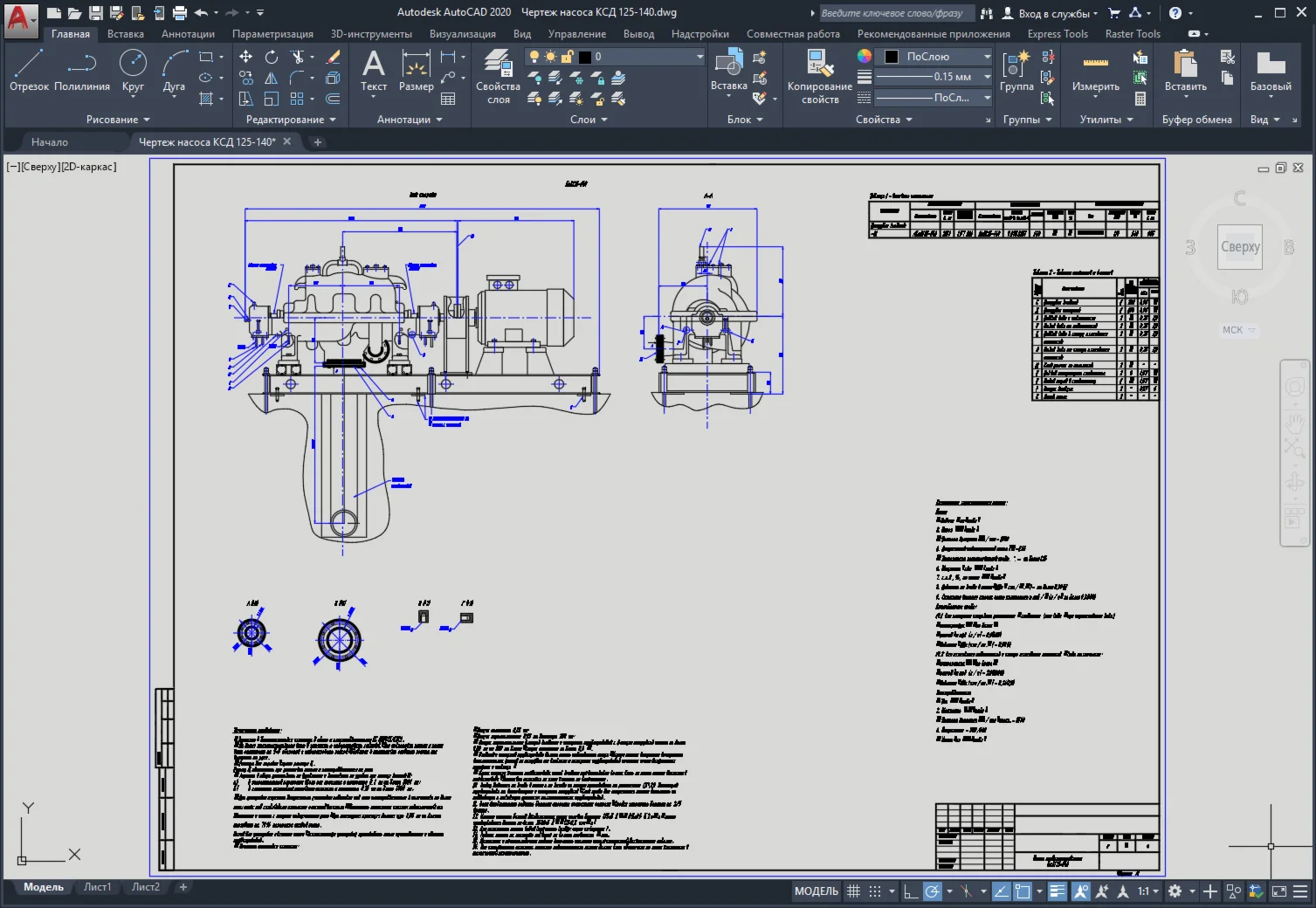This screenshot has width=1316, height=908.
Task: Insert a table from the Аннотации panel
Action: [448, 99]
